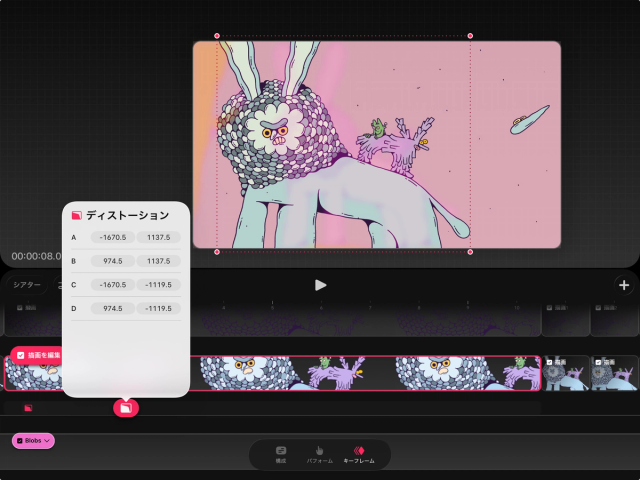This screenshot has width=640, height=480.
Task: Click the ディストーション panel title icon
Action: (x=77, y=216)
